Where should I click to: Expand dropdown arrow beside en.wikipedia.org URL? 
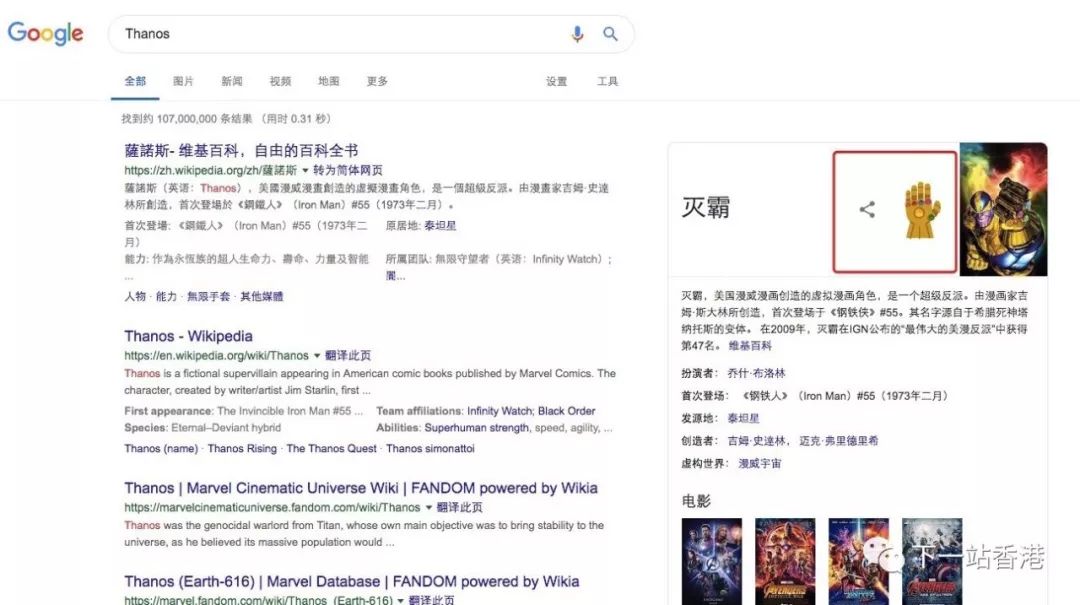pos(317,356)
